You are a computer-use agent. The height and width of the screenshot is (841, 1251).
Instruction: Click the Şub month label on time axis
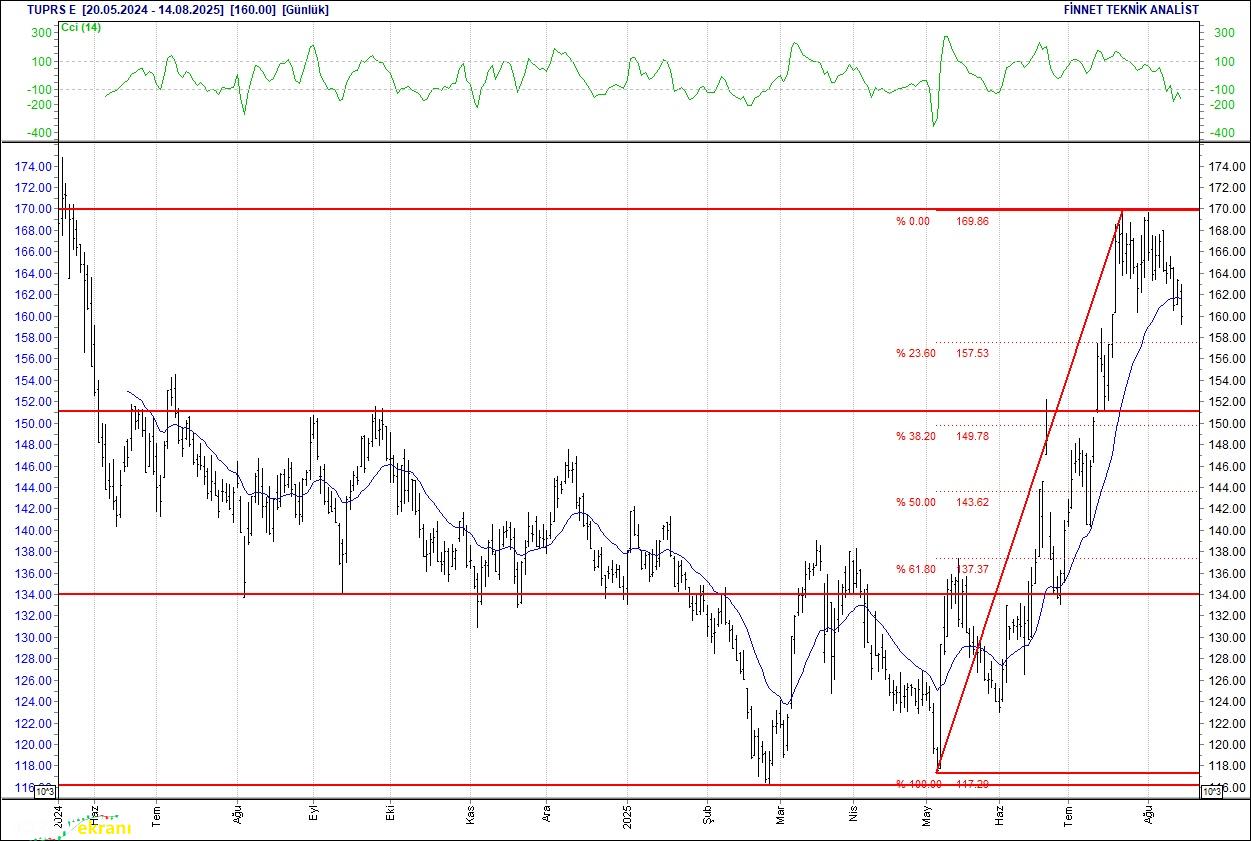pyautogui.click(x=706, y=815)
